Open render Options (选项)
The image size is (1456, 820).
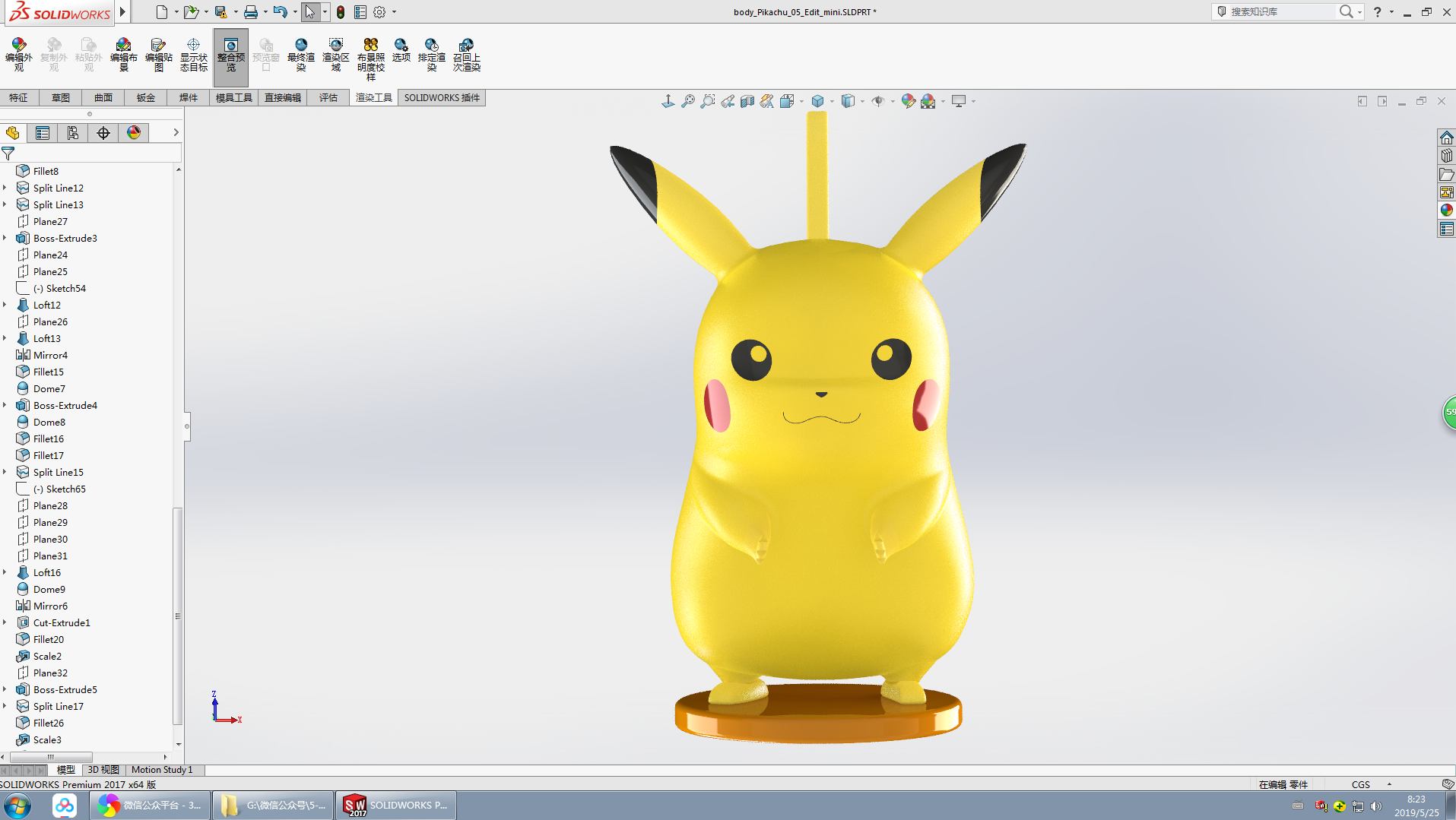401,50
